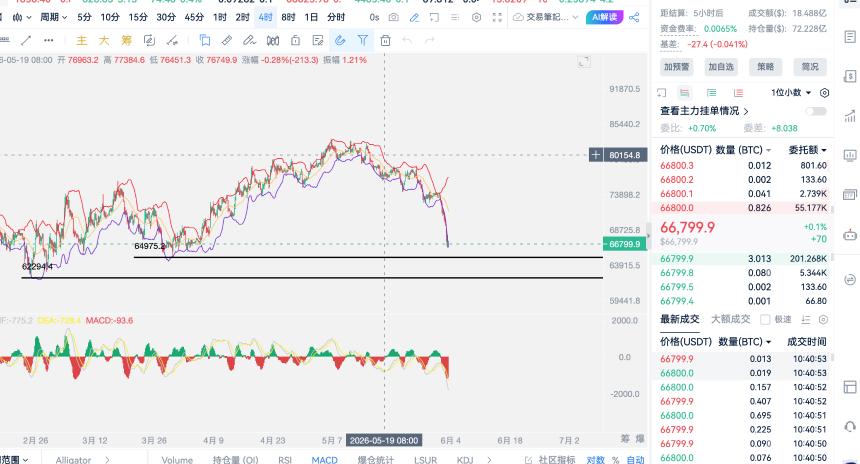Open more drawing tools ellipsis
Image resolution: width=860 pixels, height=464 pixels.
tap(49, 41)
